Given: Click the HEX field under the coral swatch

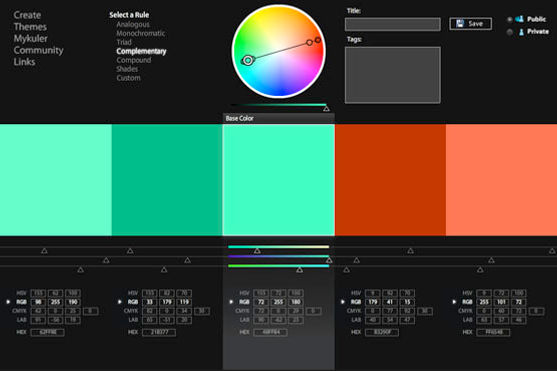Looking at the screenshot, I should [494, 333].
